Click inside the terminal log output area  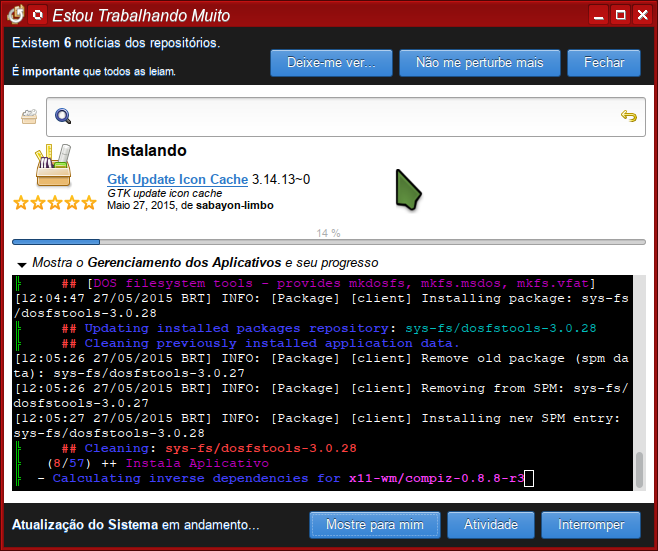[x=322, y=383]
